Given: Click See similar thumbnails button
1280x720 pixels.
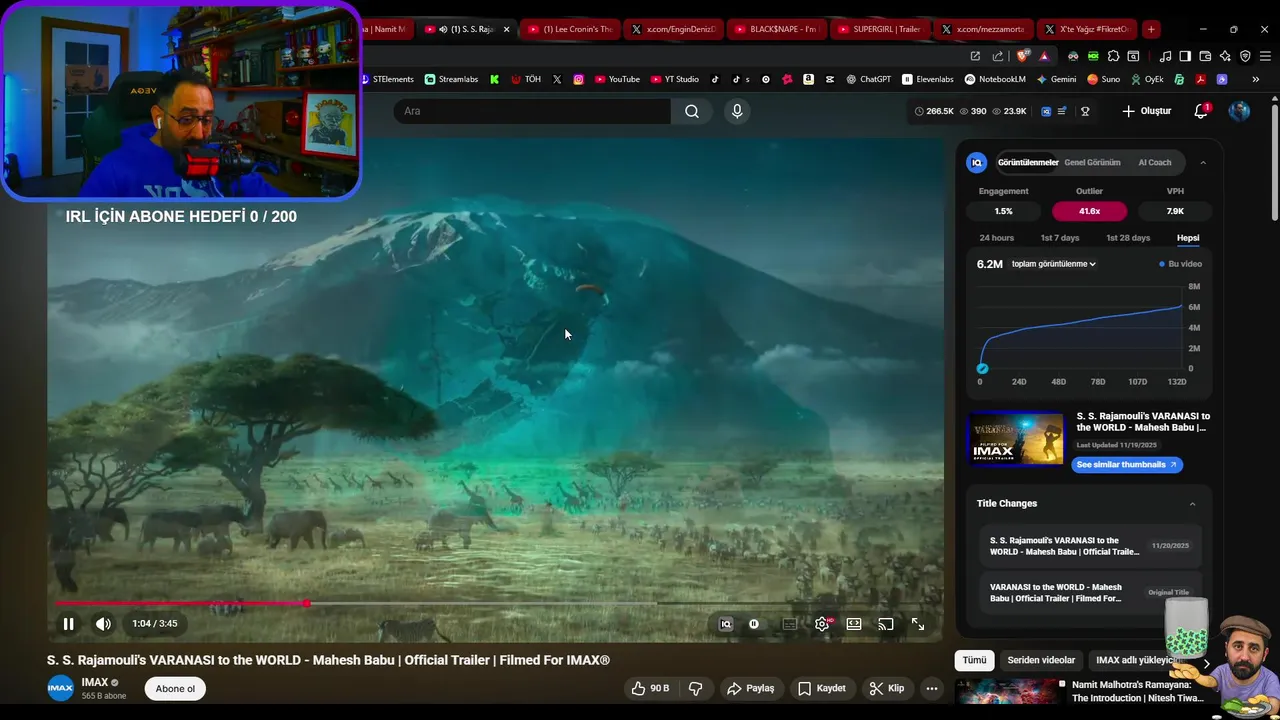Looking at the screenshot, I should coord(1127,464).
